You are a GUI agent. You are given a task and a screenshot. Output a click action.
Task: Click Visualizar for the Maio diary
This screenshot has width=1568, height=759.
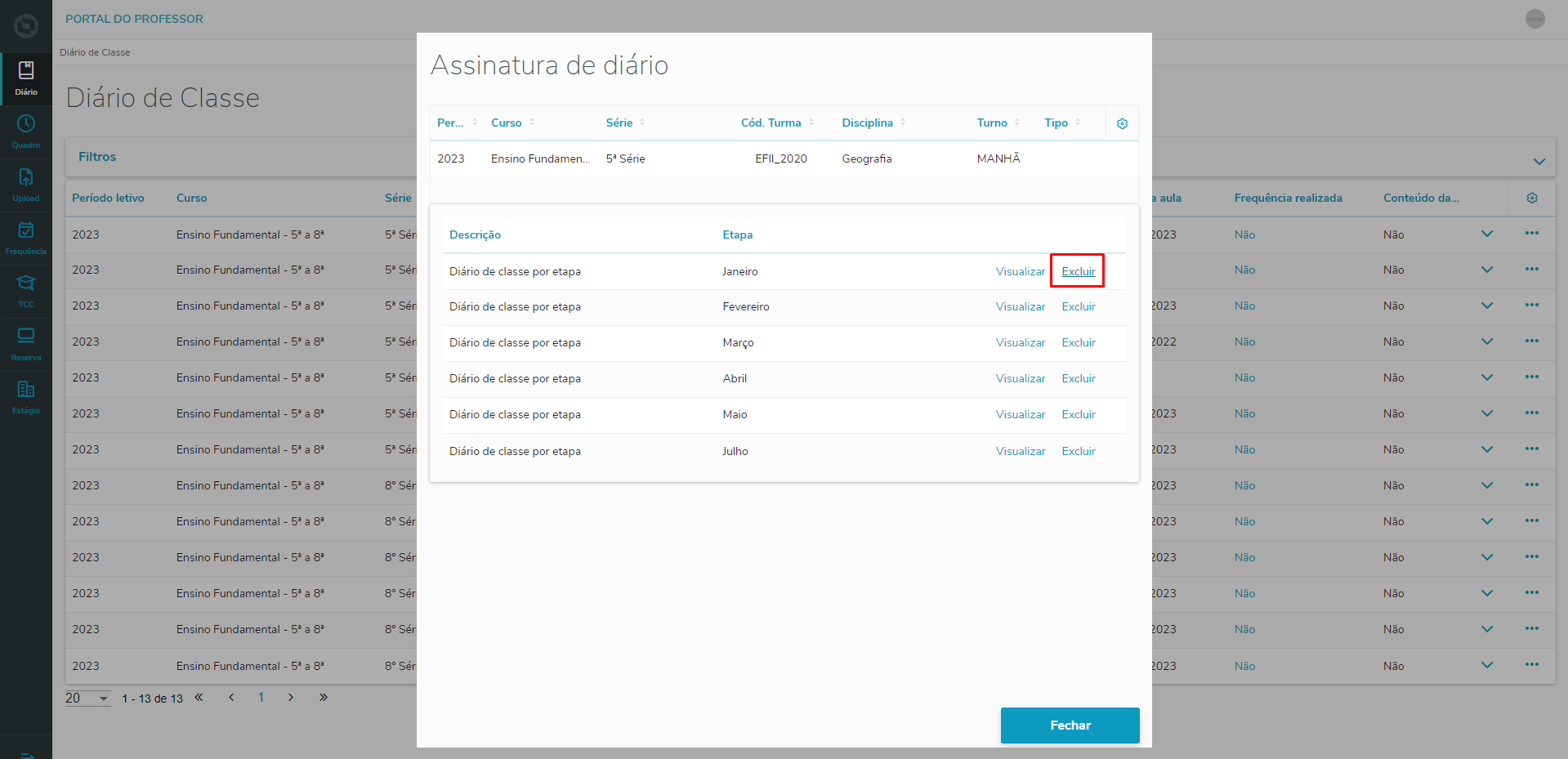[1021, 414]
